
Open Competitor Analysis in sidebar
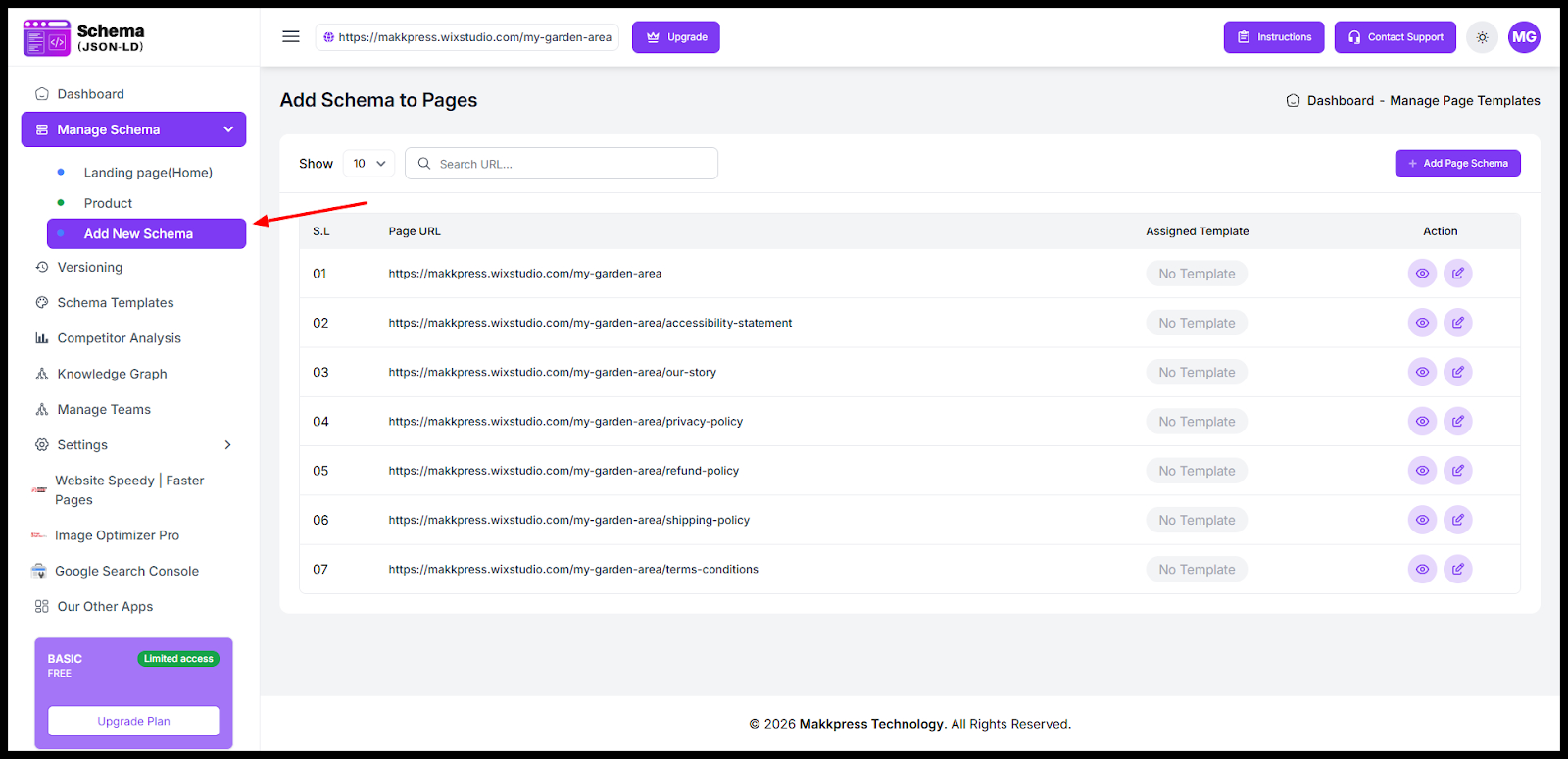pyautogui.click(x=119, y=338)
